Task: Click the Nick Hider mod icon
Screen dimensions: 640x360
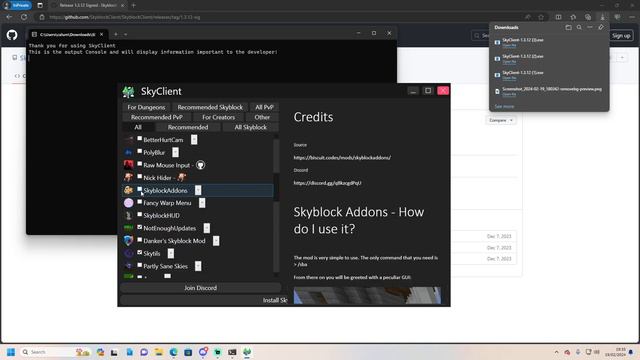Action: [x=129, y=178]
